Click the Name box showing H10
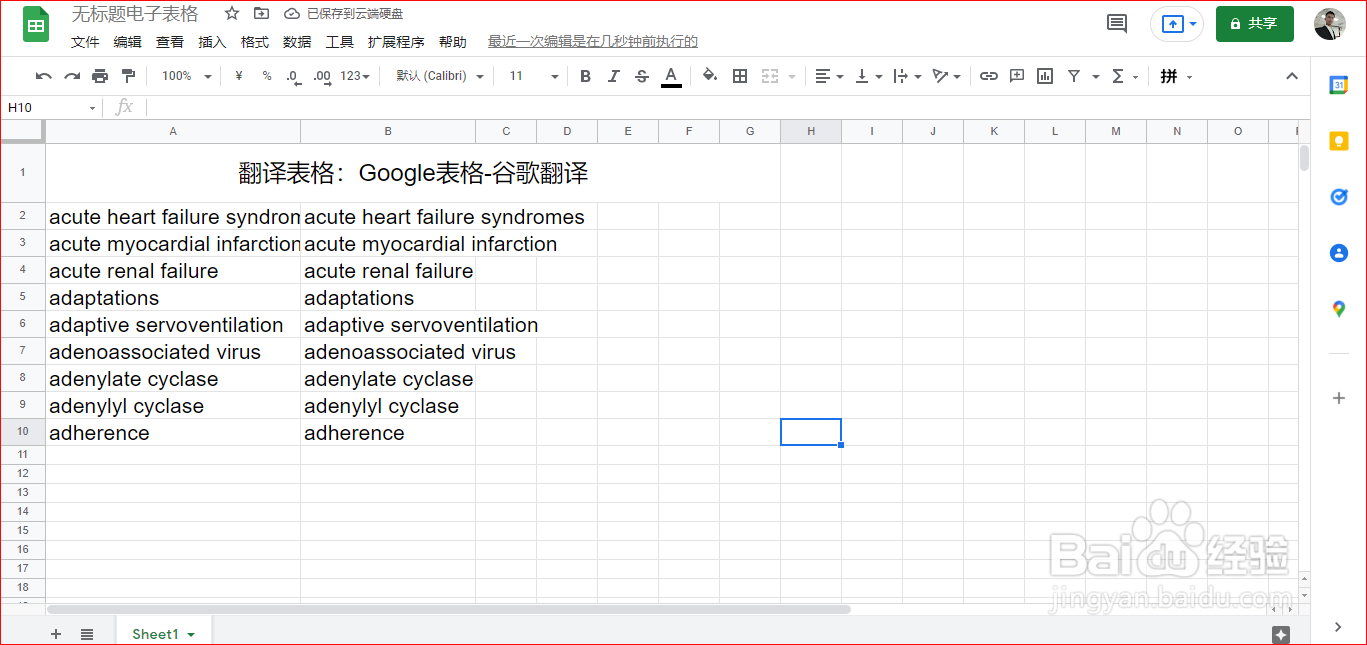Viewport: 1367px width, 645px height. (51, 107)
